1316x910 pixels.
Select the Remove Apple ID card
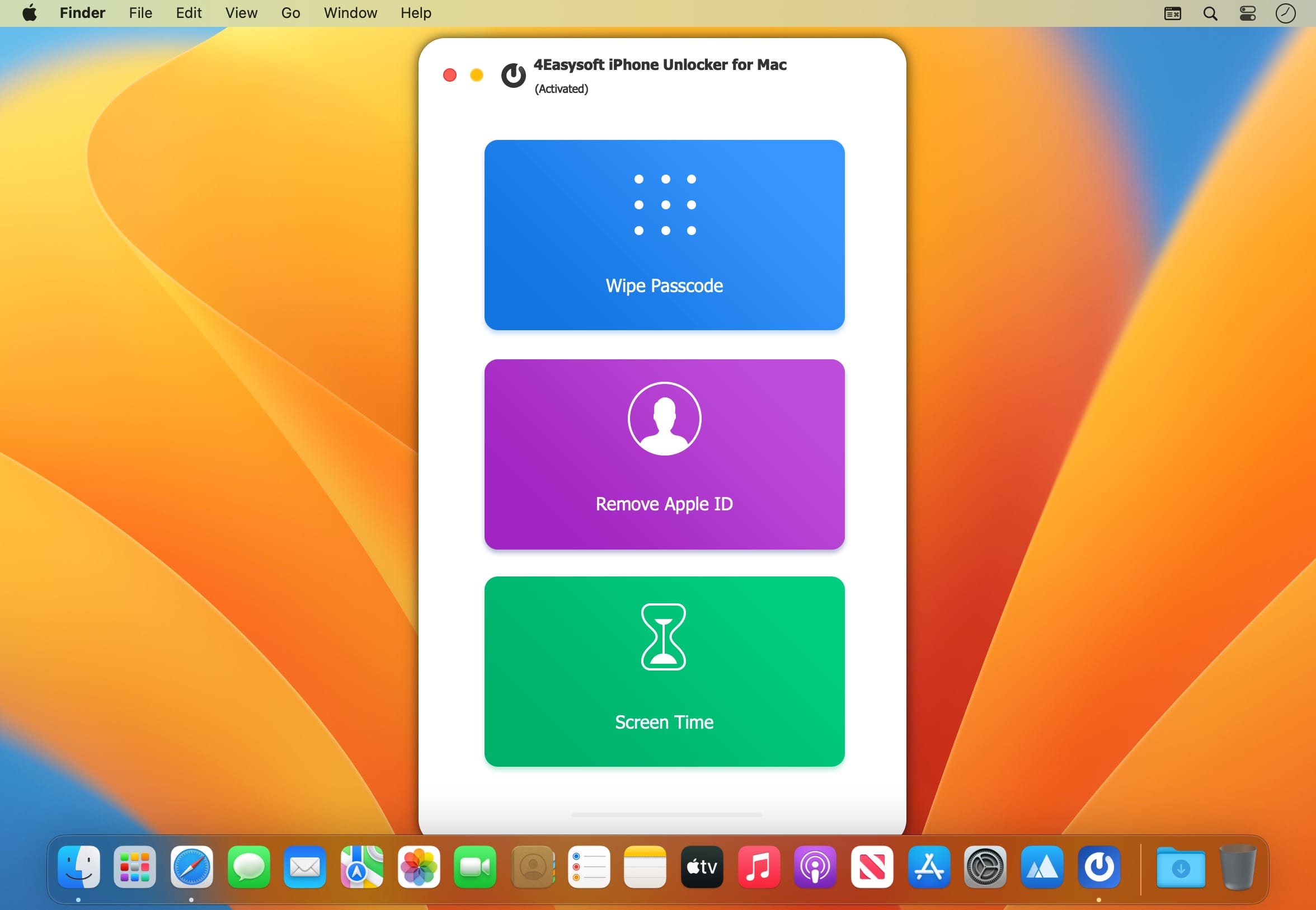click(664, 454)
